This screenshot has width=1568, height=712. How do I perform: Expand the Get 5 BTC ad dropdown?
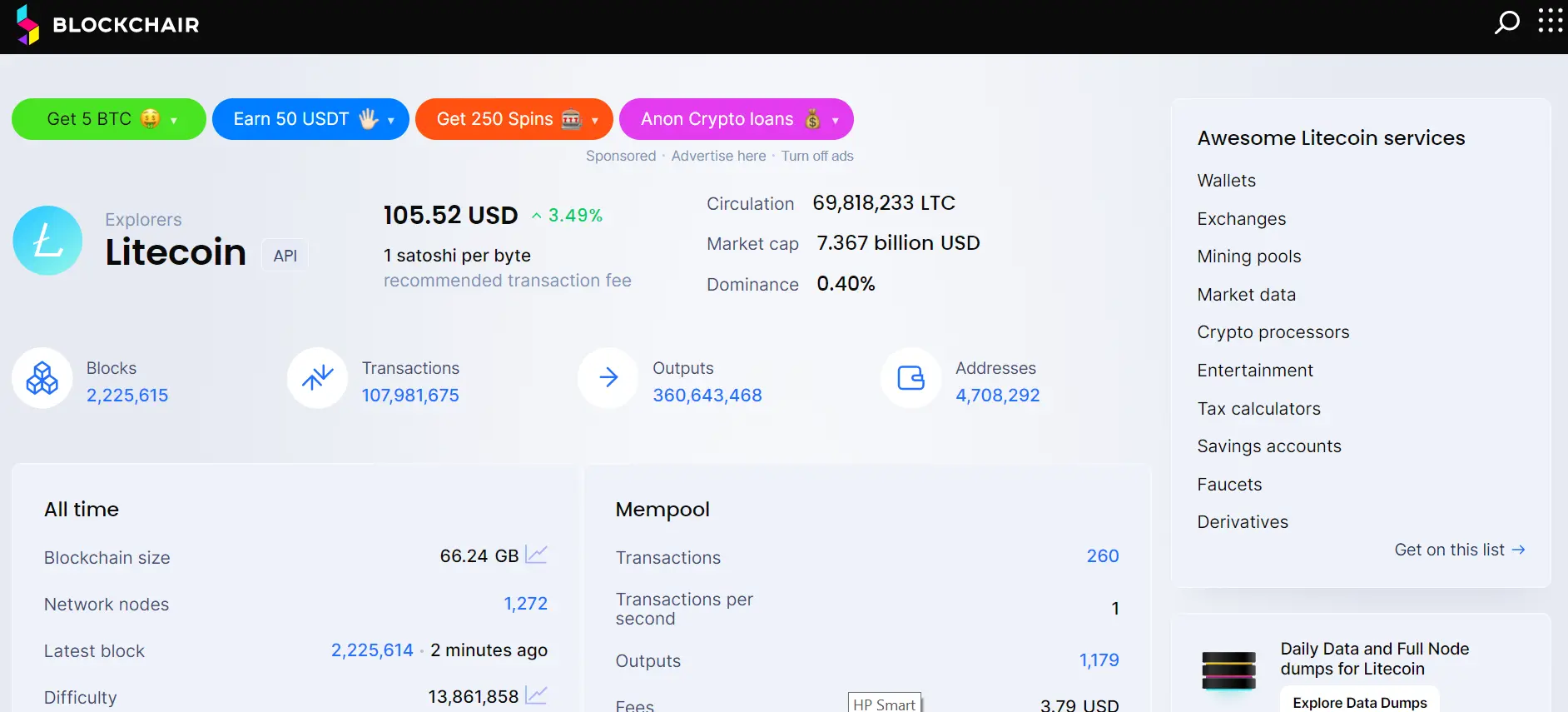coord(174,121)
